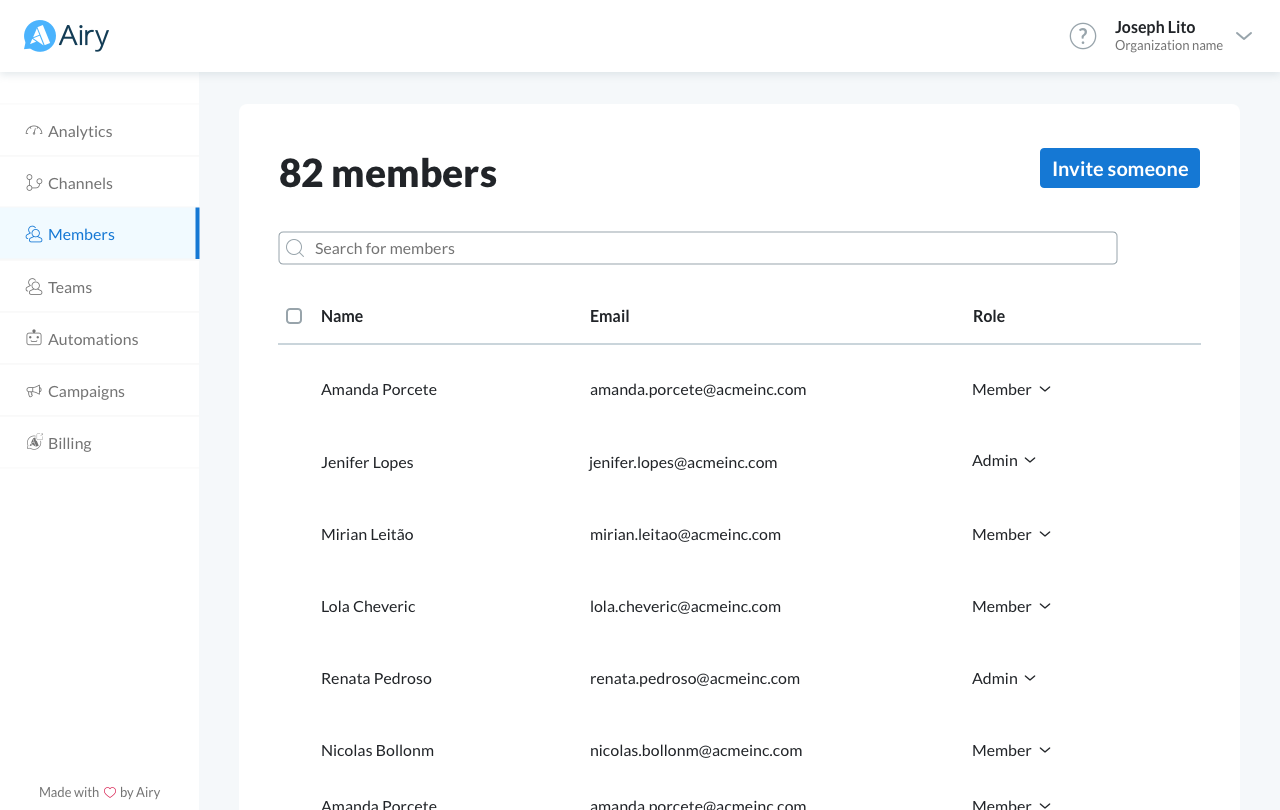Go to the Campaigns section label
Screen dimensions: 1280x810
coord(86,391)
